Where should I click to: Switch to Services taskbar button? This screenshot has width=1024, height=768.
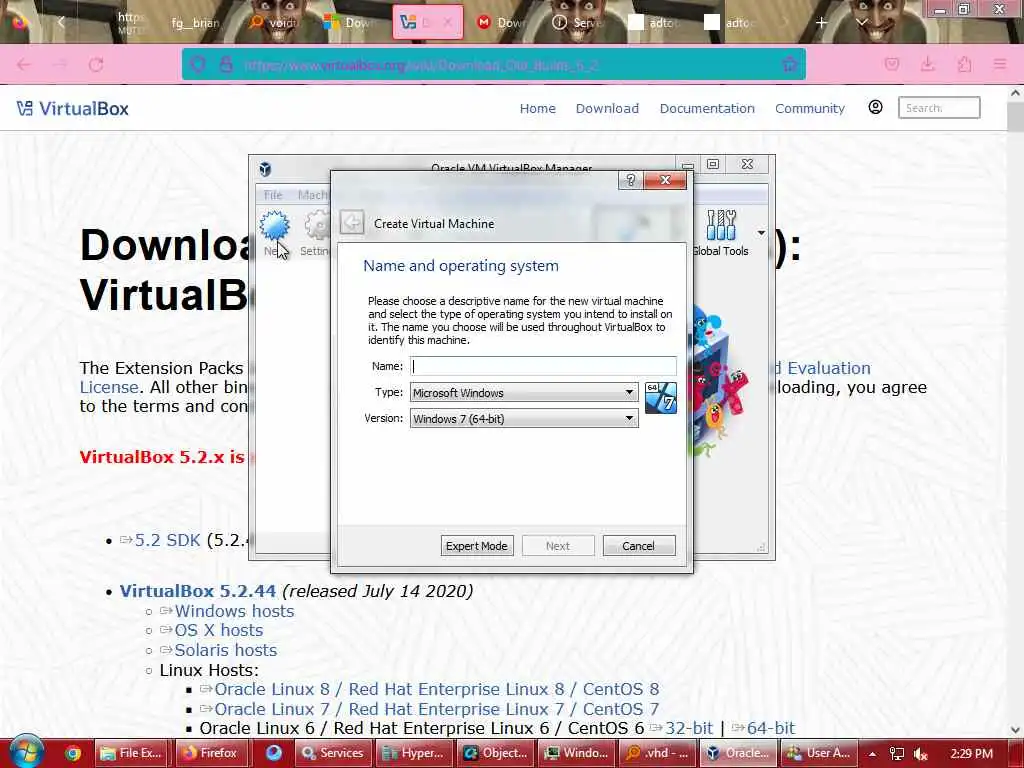tap(332, 753)
